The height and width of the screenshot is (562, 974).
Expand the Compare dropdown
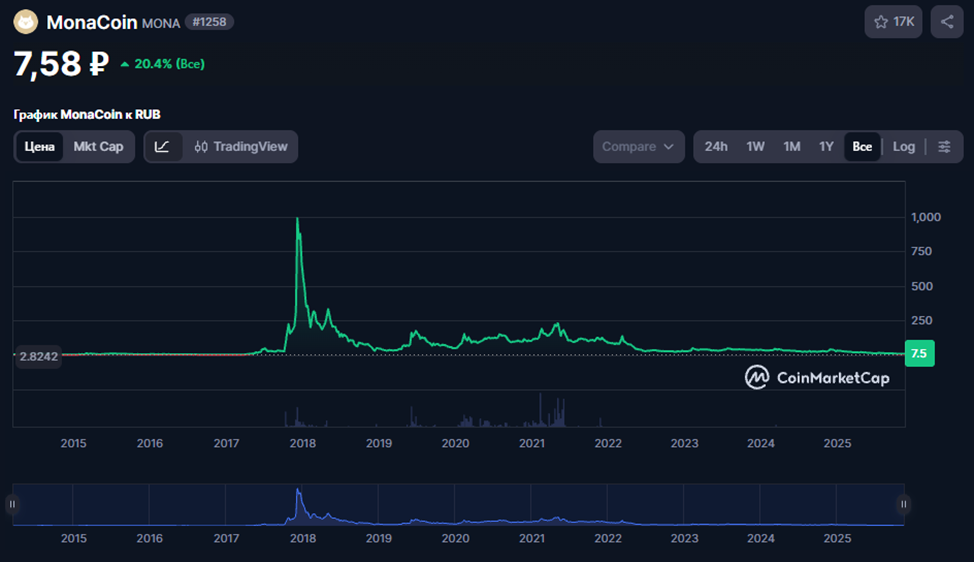638,147
